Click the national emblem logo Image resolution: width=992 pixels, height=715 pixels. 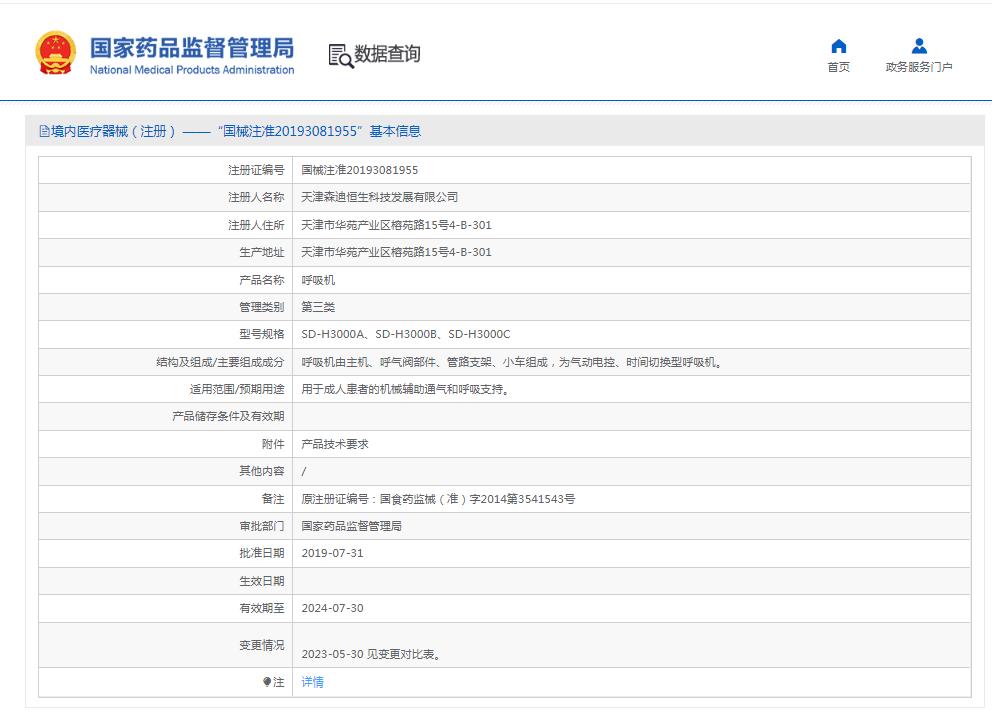pyautogui.click(x=55, y=54)
